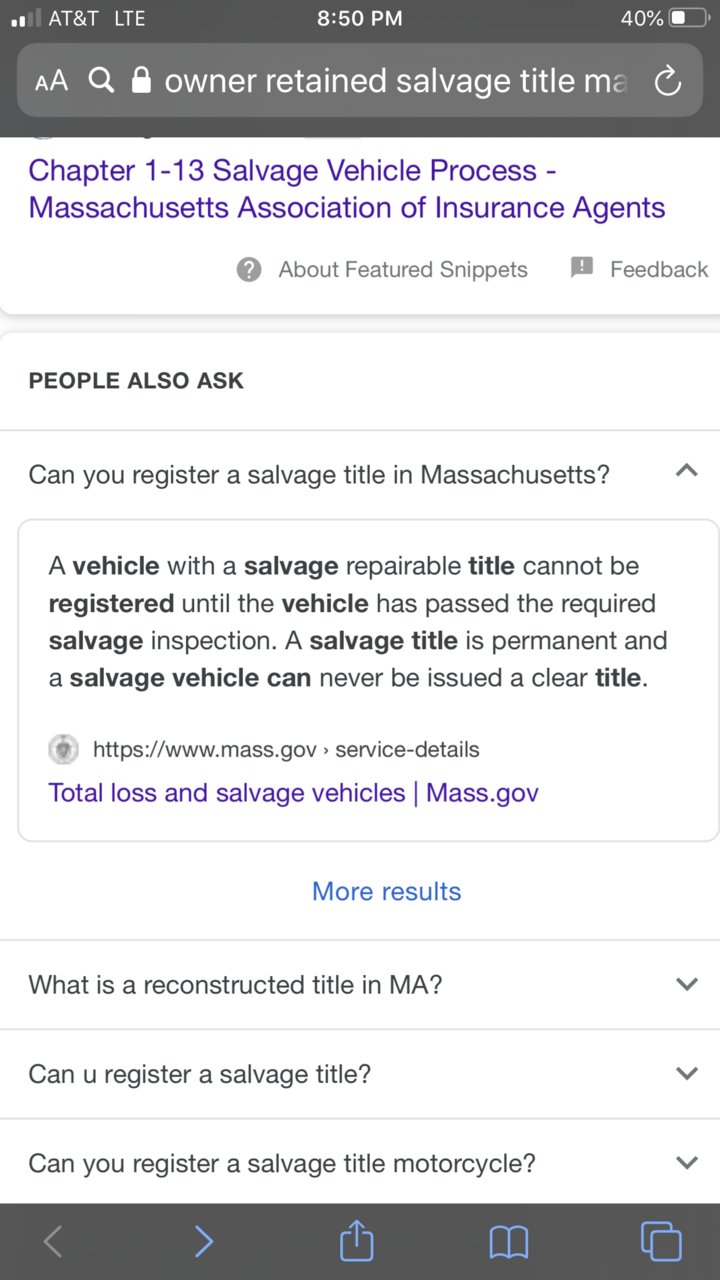Expand 'What is a reconstructed title in MA?'
This screenshot has height=1280, width=720.
[x=360, y=984]
